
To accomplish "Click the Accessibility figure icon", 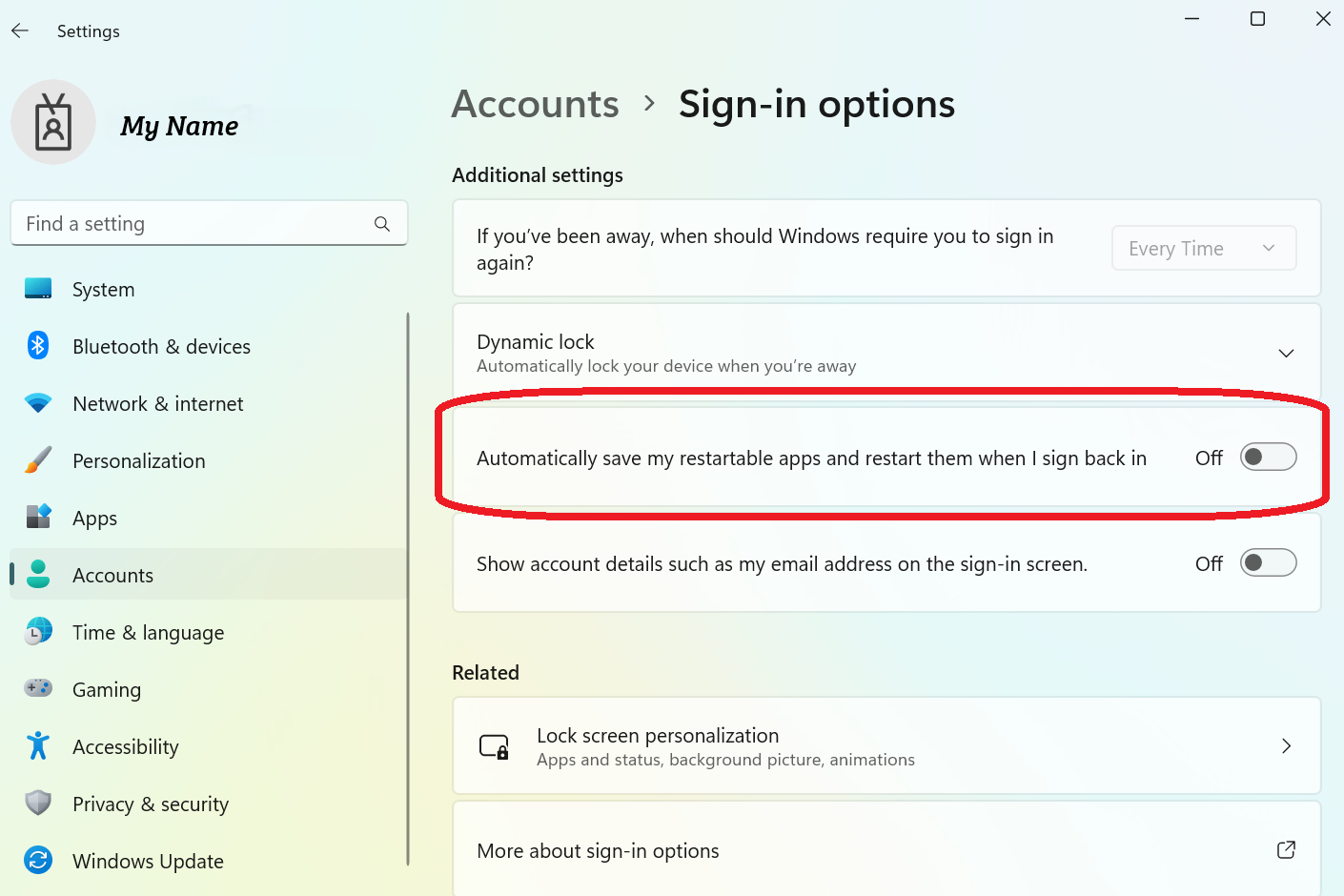I will click(x=38, y=746).
